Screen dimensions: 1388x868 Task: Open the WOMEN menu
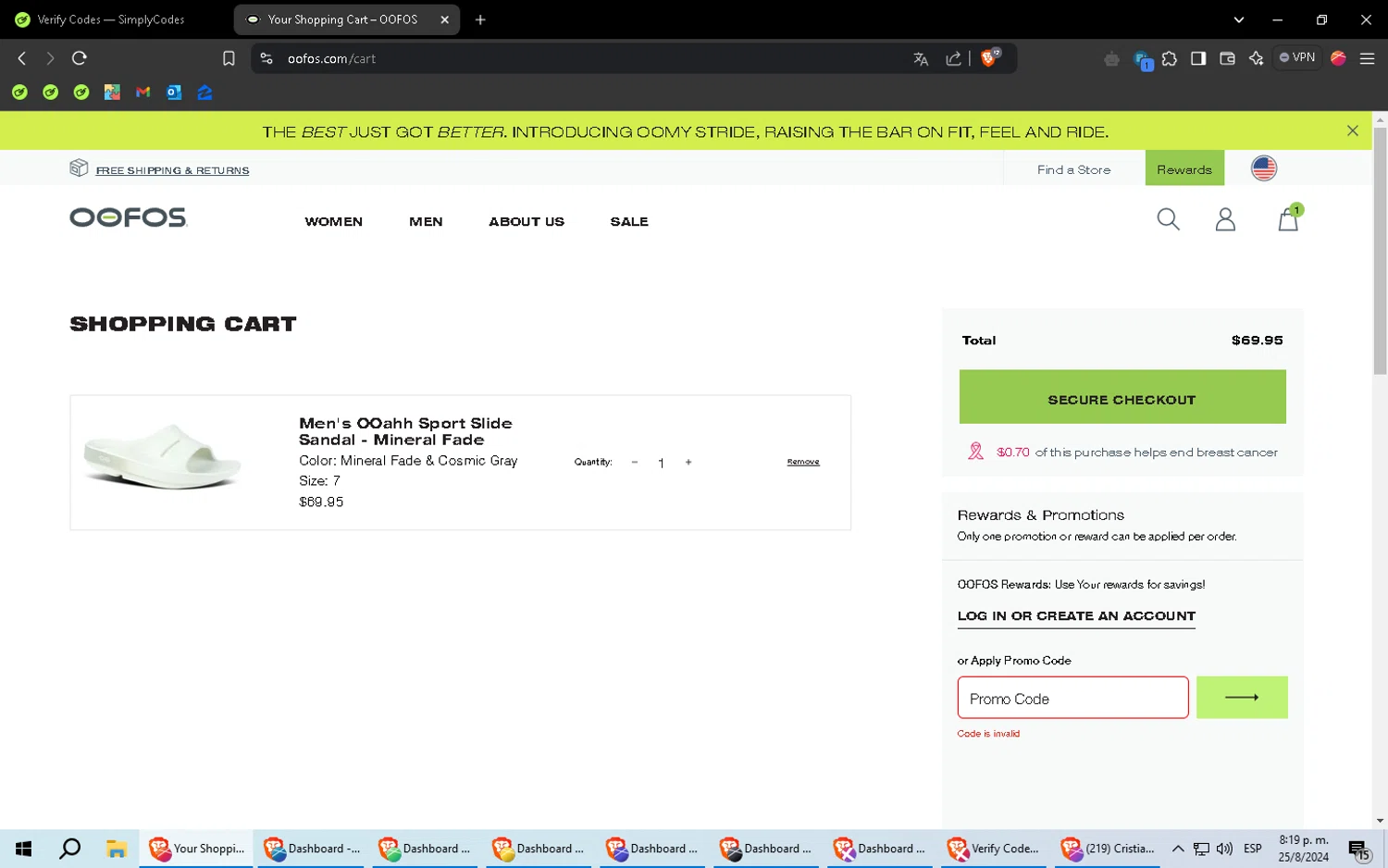point(333,222)
